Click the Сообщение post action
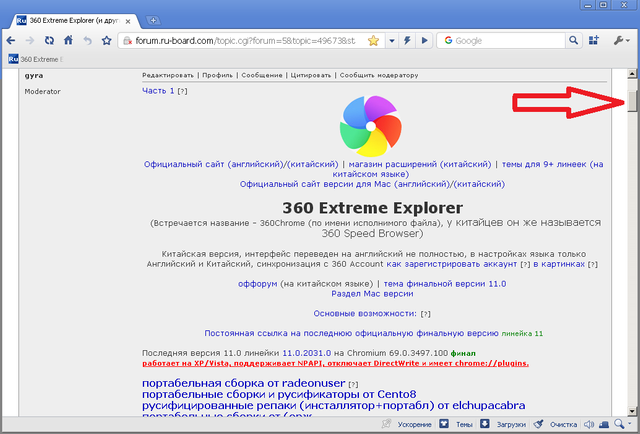The width and height of the screenshot is (640, 434). tap(262, 75)
